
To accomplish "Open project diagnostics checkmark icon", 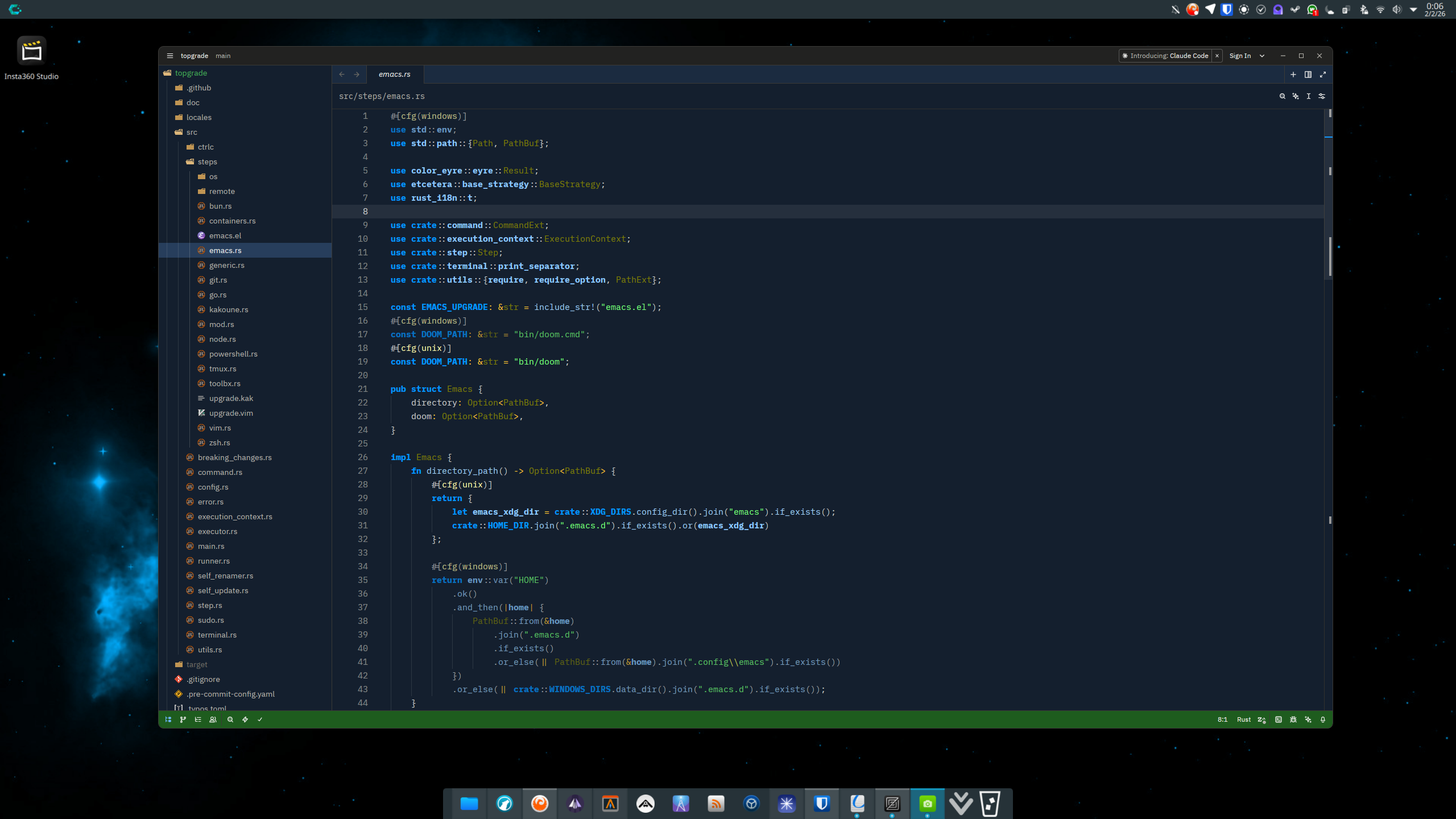I will tap(260, 719).
